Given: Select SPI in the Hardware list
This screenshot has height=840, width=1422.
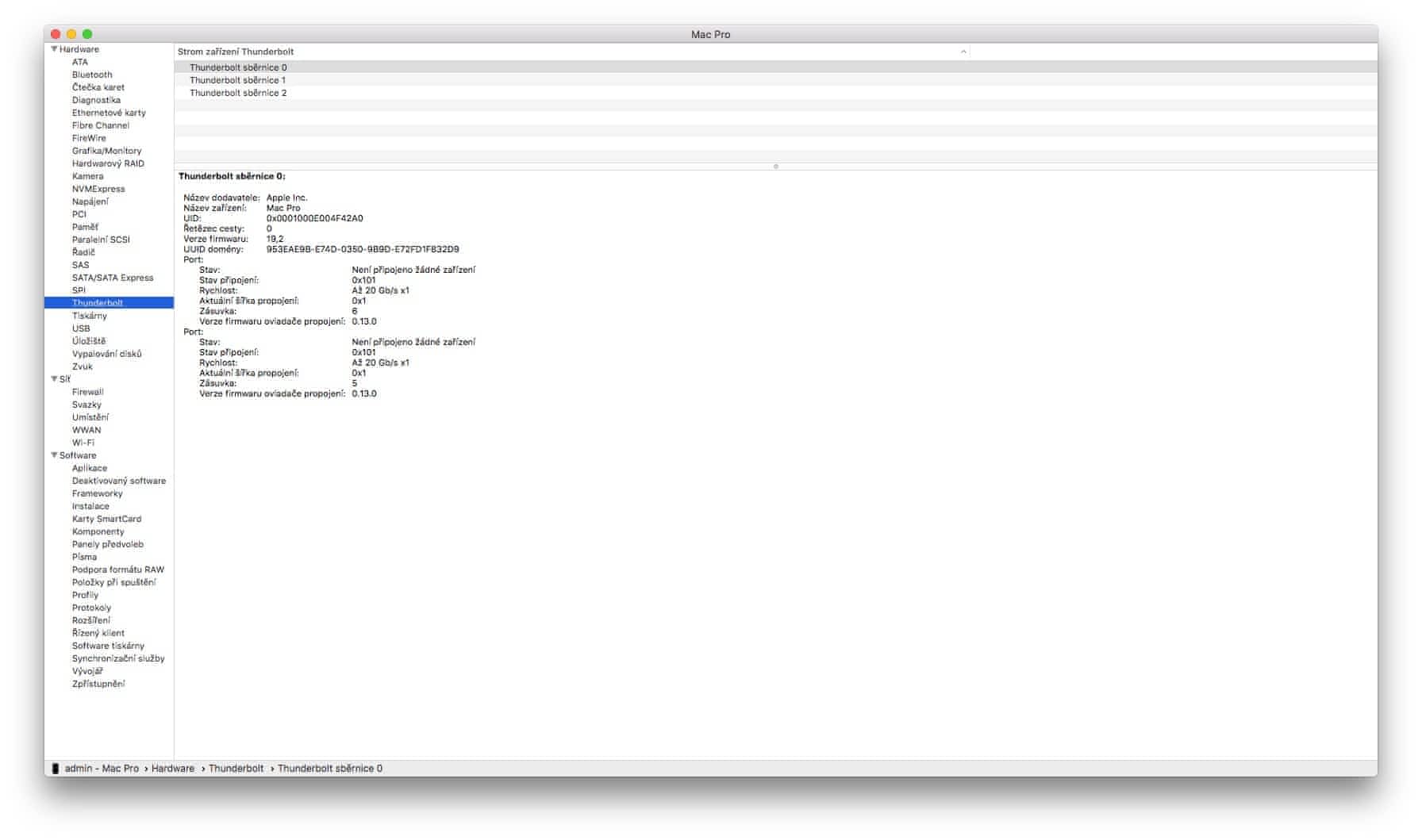Looking at the screenshot, I should pos(79,290).
